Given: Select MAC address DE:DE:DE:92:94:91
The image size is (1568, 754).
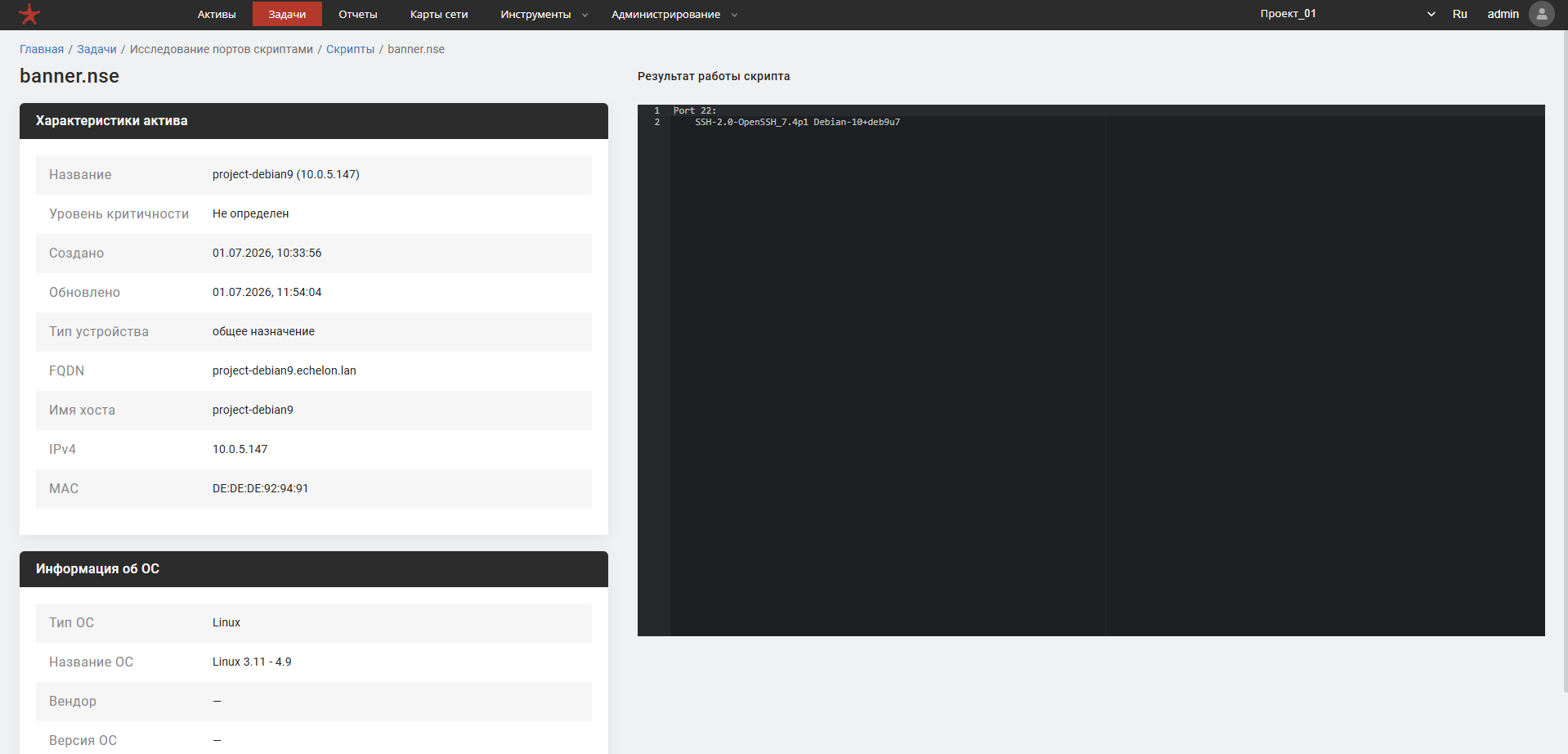Looking at the screenshot, I should 260,488.
